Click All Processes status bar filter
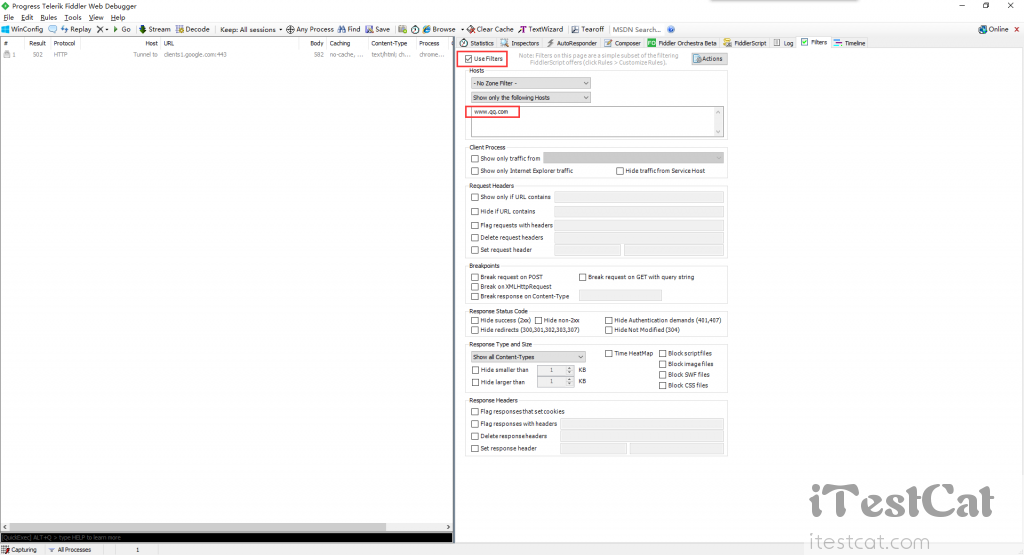 point(70,550)
